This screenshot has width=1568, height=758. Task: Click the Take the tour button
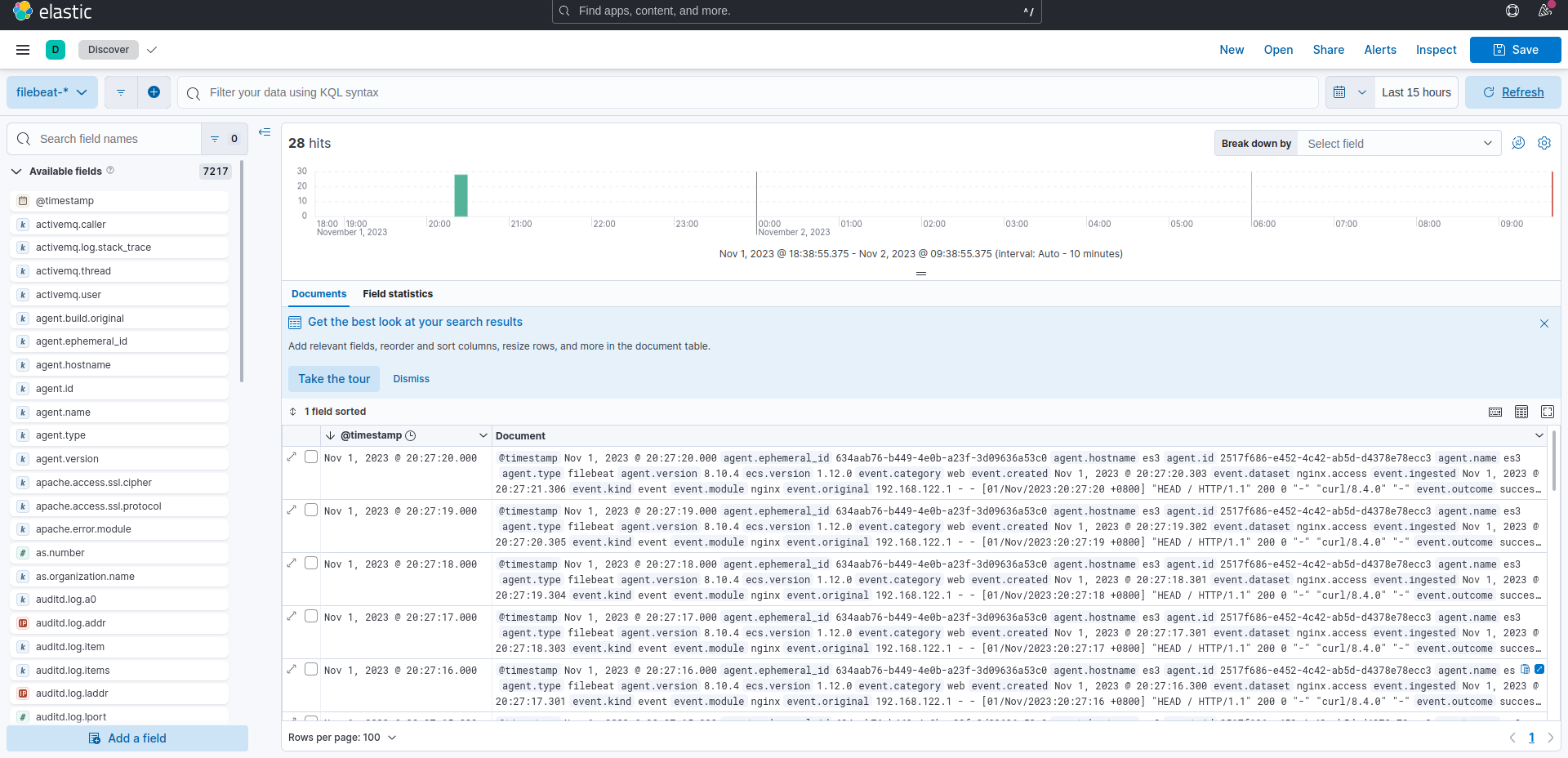point(334,379)
